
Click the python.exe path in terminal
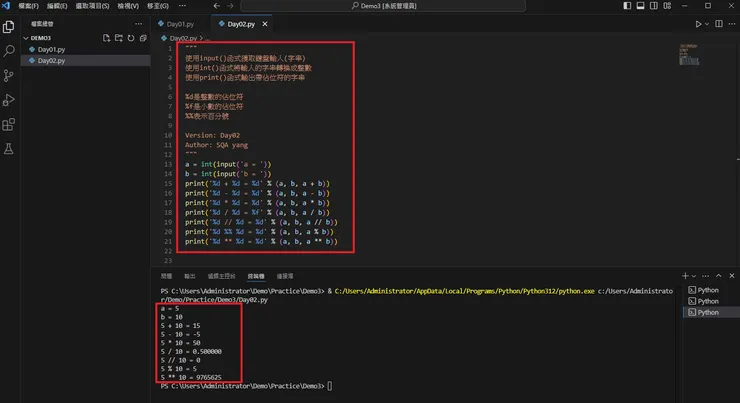(x=464, y=291)
